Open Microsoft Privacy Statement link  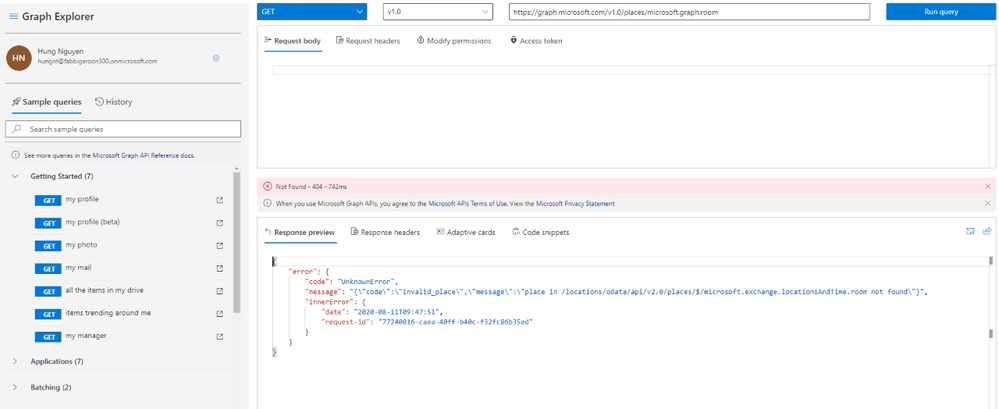(575, 204)
